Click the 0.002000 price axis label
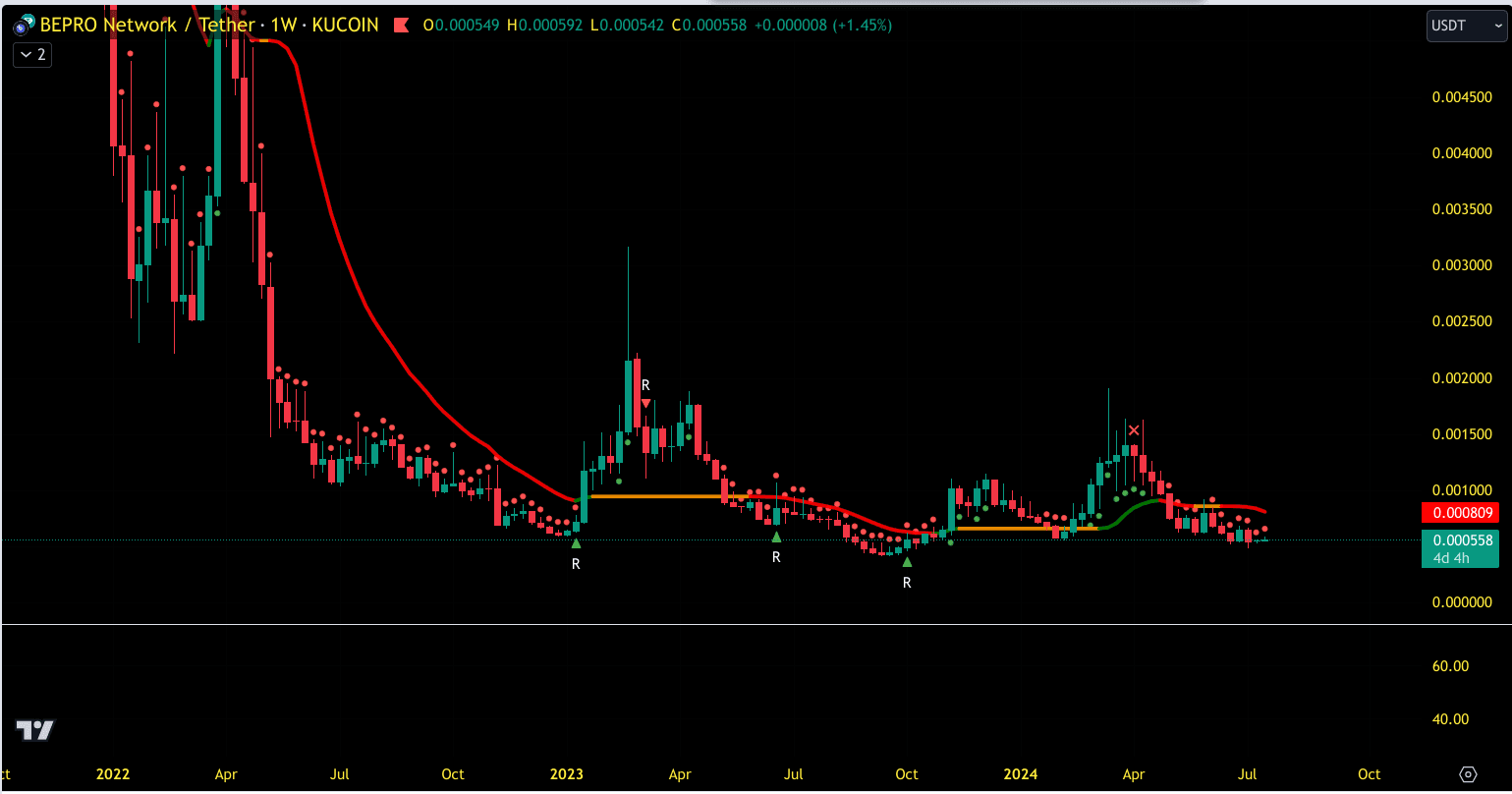 1463,377
